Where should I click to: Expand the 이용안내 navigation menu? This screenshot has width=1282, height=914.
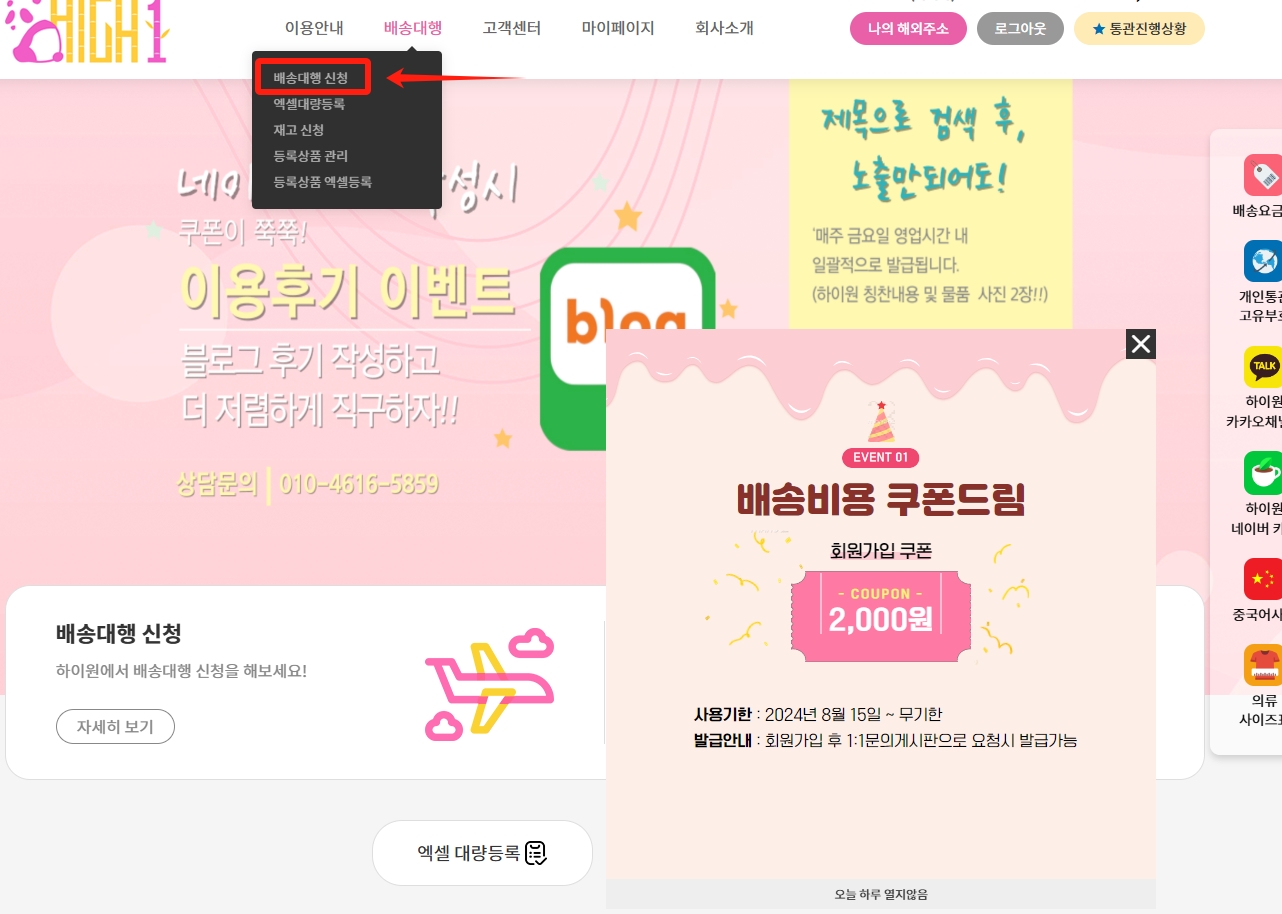pyautogui.click(x=314, y=28)
